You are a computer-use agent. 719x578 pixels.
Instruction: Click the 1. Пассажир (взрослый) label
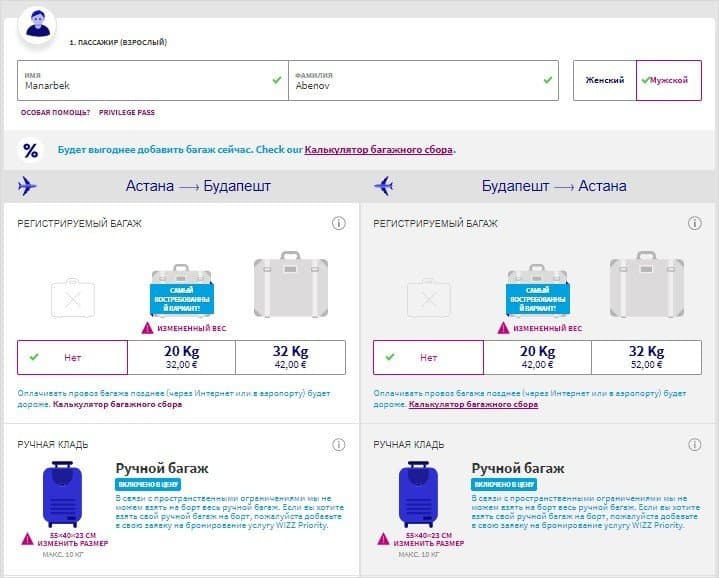click(118, 42)
